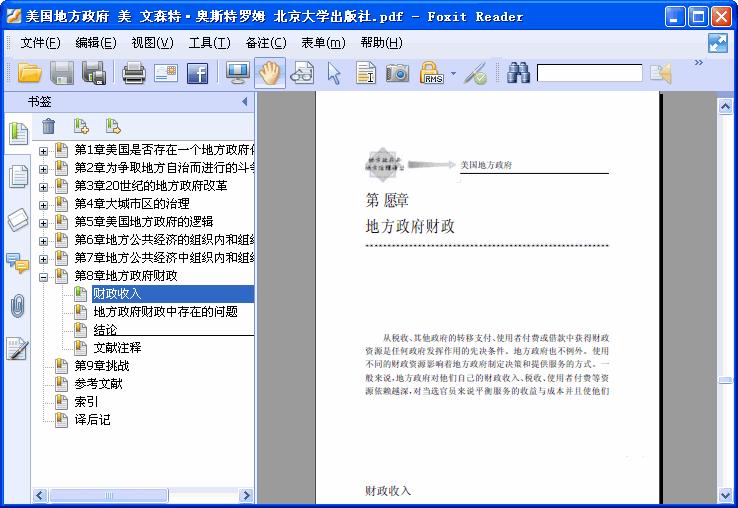
Task: Click the binoculars search icon
Action: click(x=518, y=73)
